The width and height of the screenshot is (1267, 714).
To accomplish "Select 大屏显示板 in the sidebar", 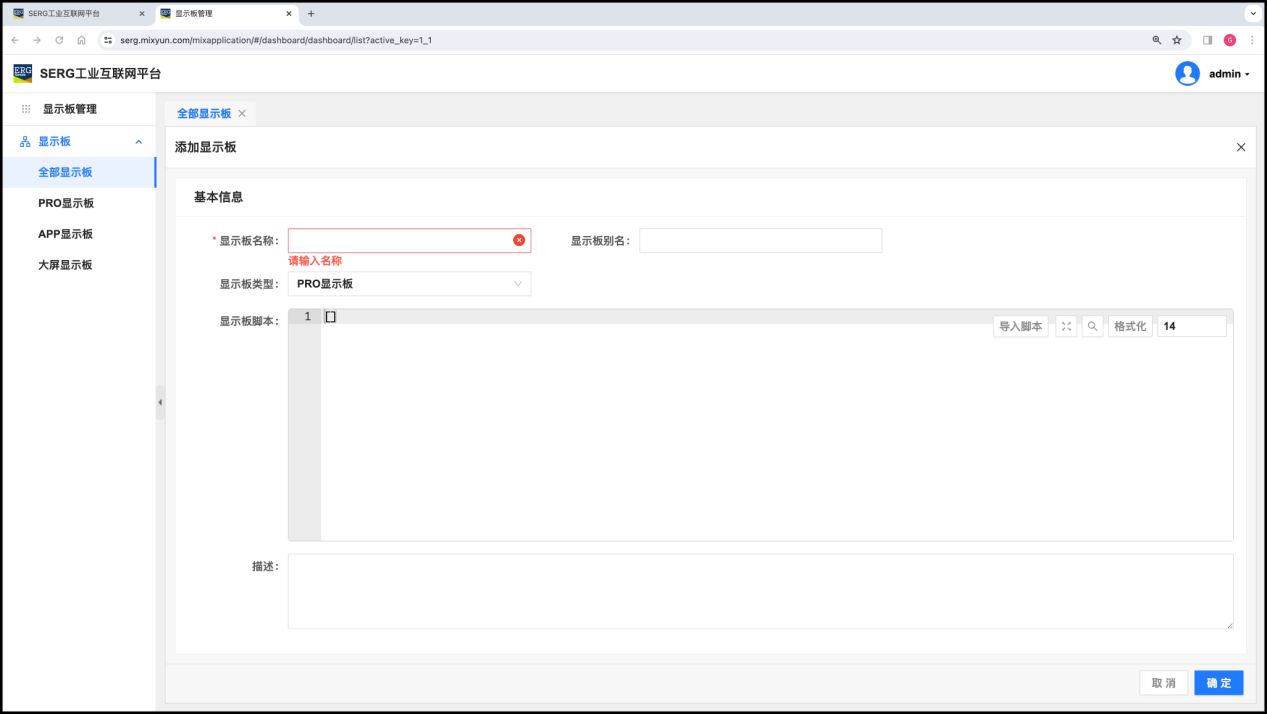I will point(65,265).
